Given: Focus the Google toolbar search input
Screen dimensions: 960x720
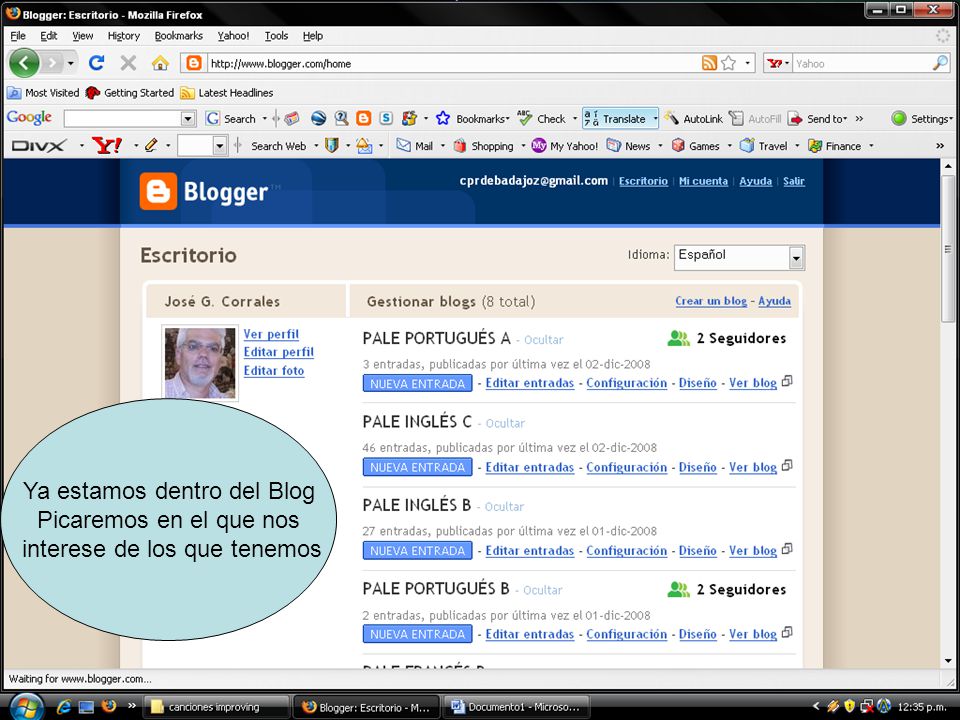Looking at the screenshot, I should 123,119.
